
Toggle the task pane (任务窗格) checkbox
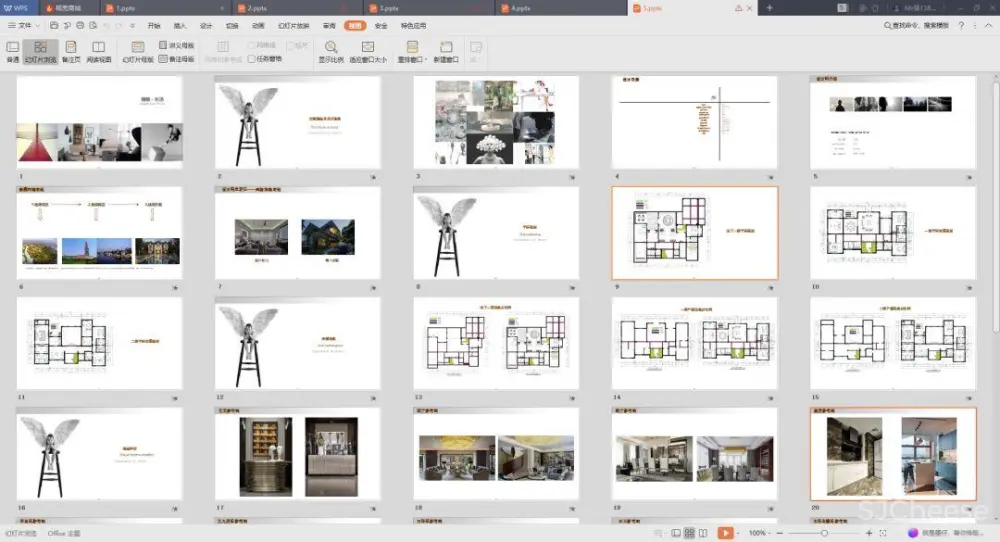tap(252, 59)
